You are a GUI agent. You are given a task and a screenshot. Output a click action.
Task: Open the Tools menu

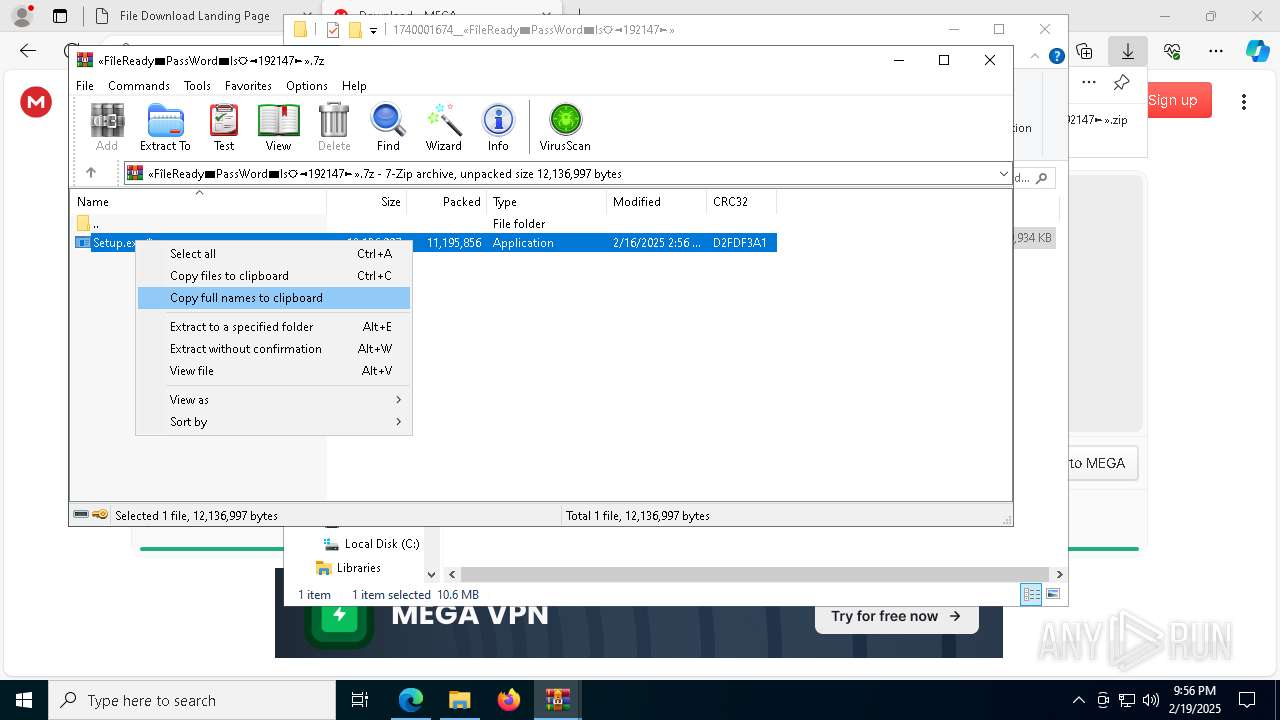point(197,86)
